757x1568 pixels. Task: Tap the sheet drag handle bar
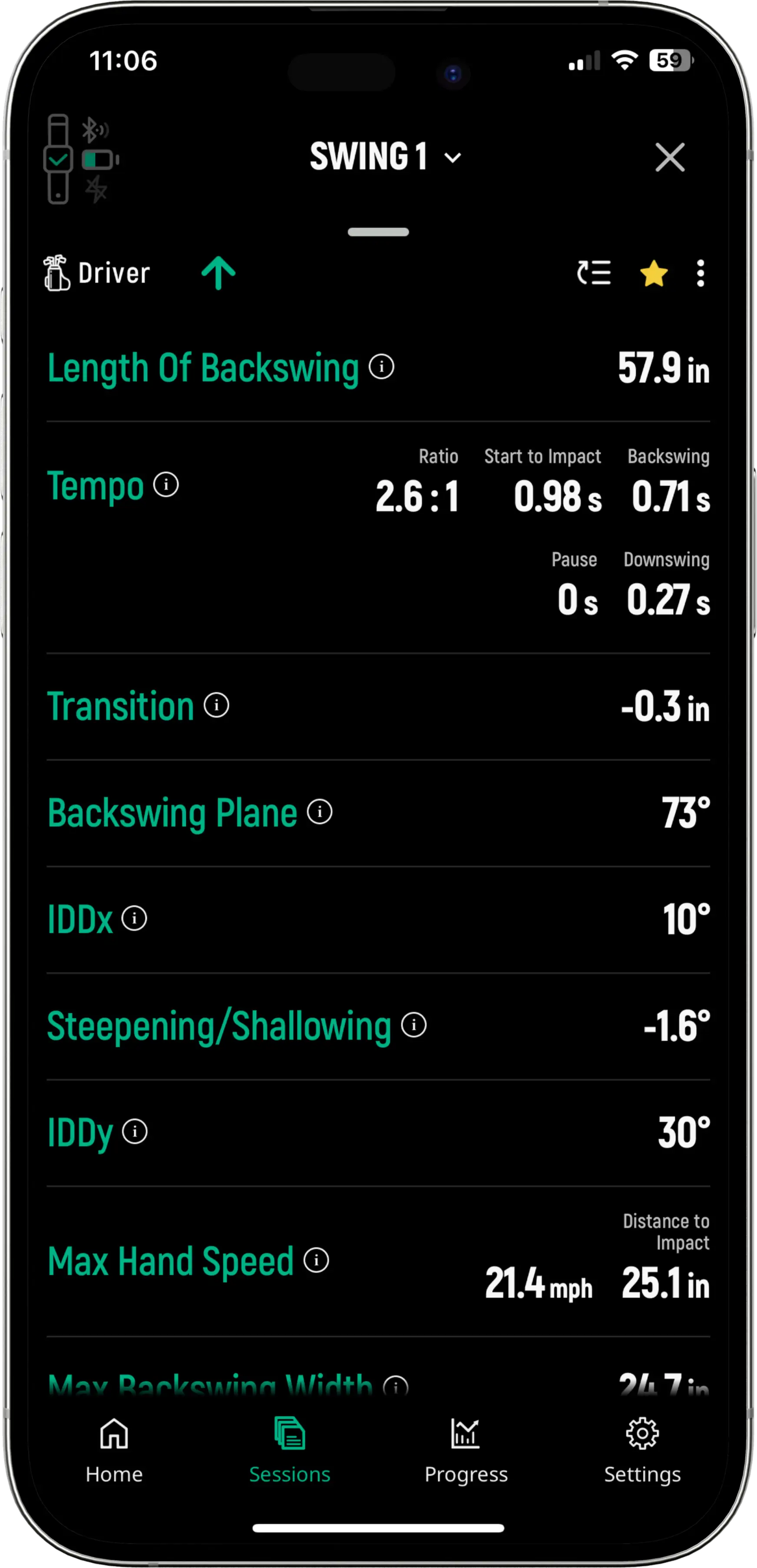(379, 232)
